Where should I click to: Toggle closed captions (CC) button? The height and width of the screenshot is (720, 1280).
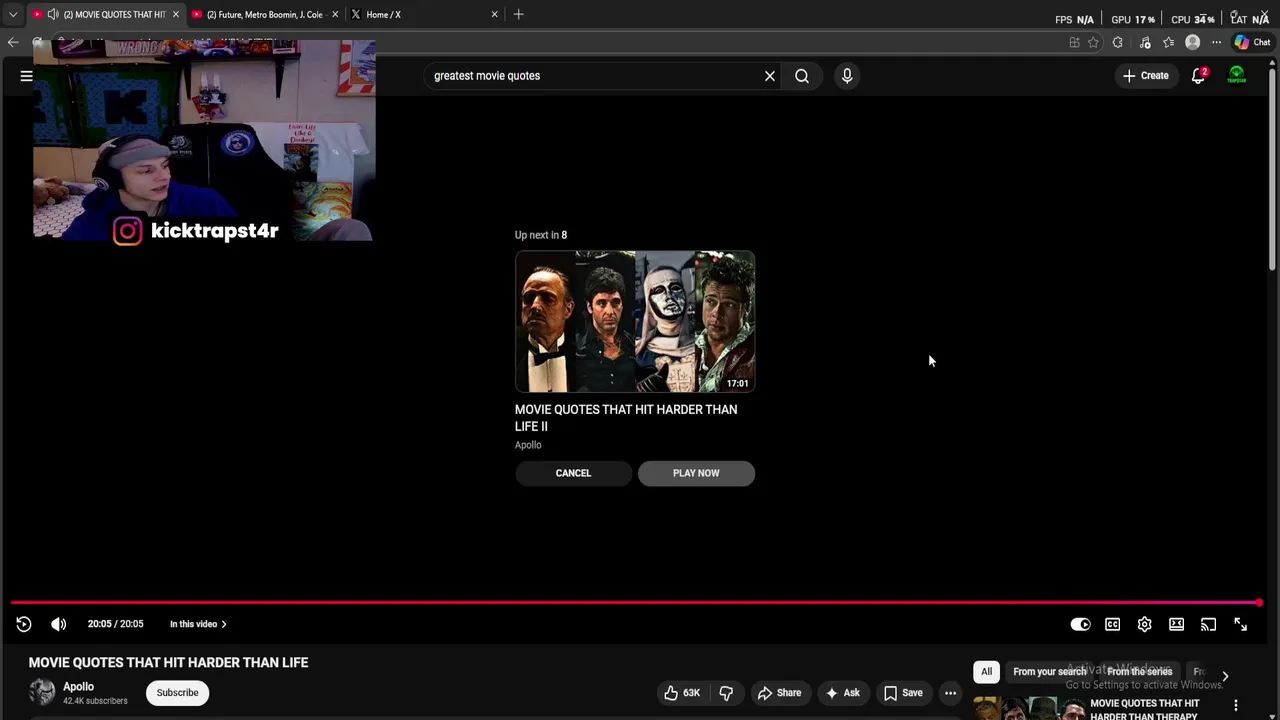(1112, 624)
